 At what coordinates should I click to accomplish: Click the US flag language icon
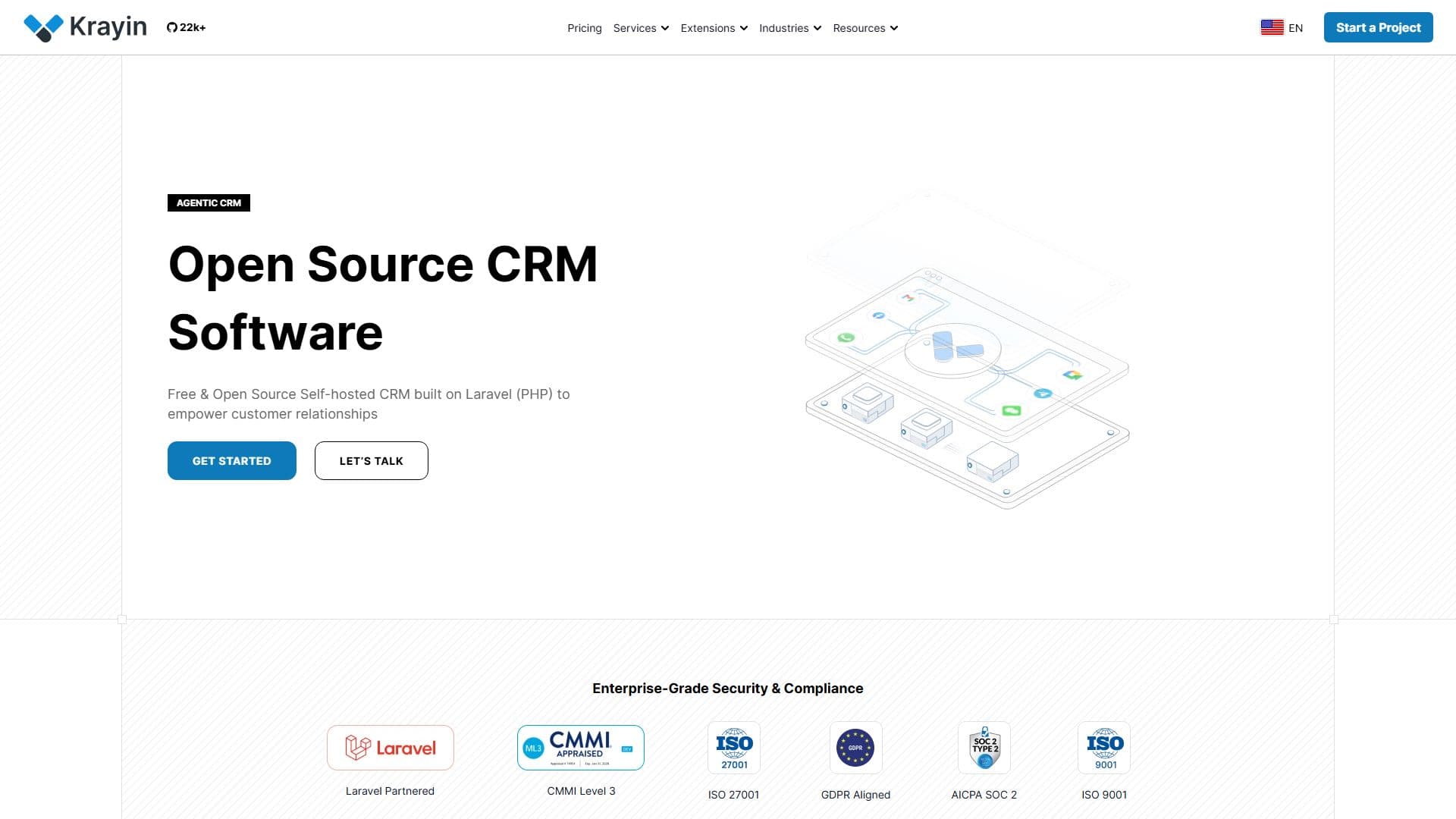[x=1272, y=27]
